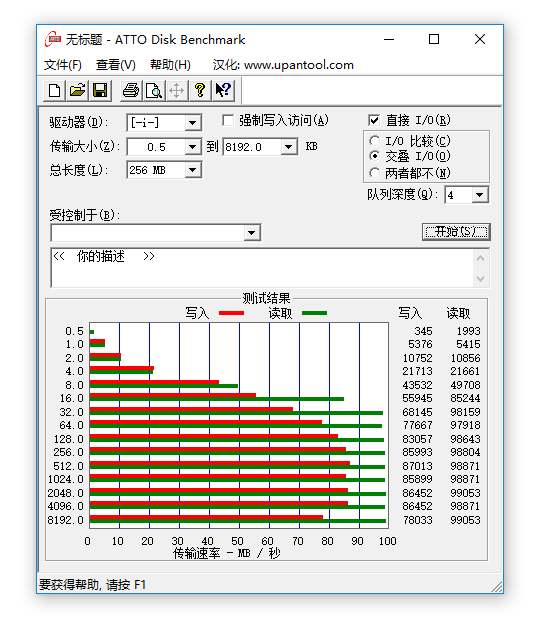Viewport: 536px width, 636px height.
Task: Click the 传输速率 - MB / 秒 axis label
Action: tap(226, 553)
